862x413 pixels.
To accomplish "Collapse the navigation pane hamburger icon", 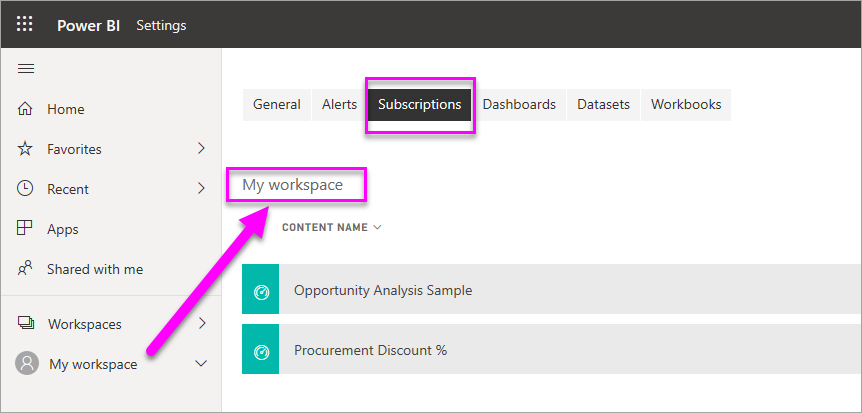I will [x=26, y=68].
